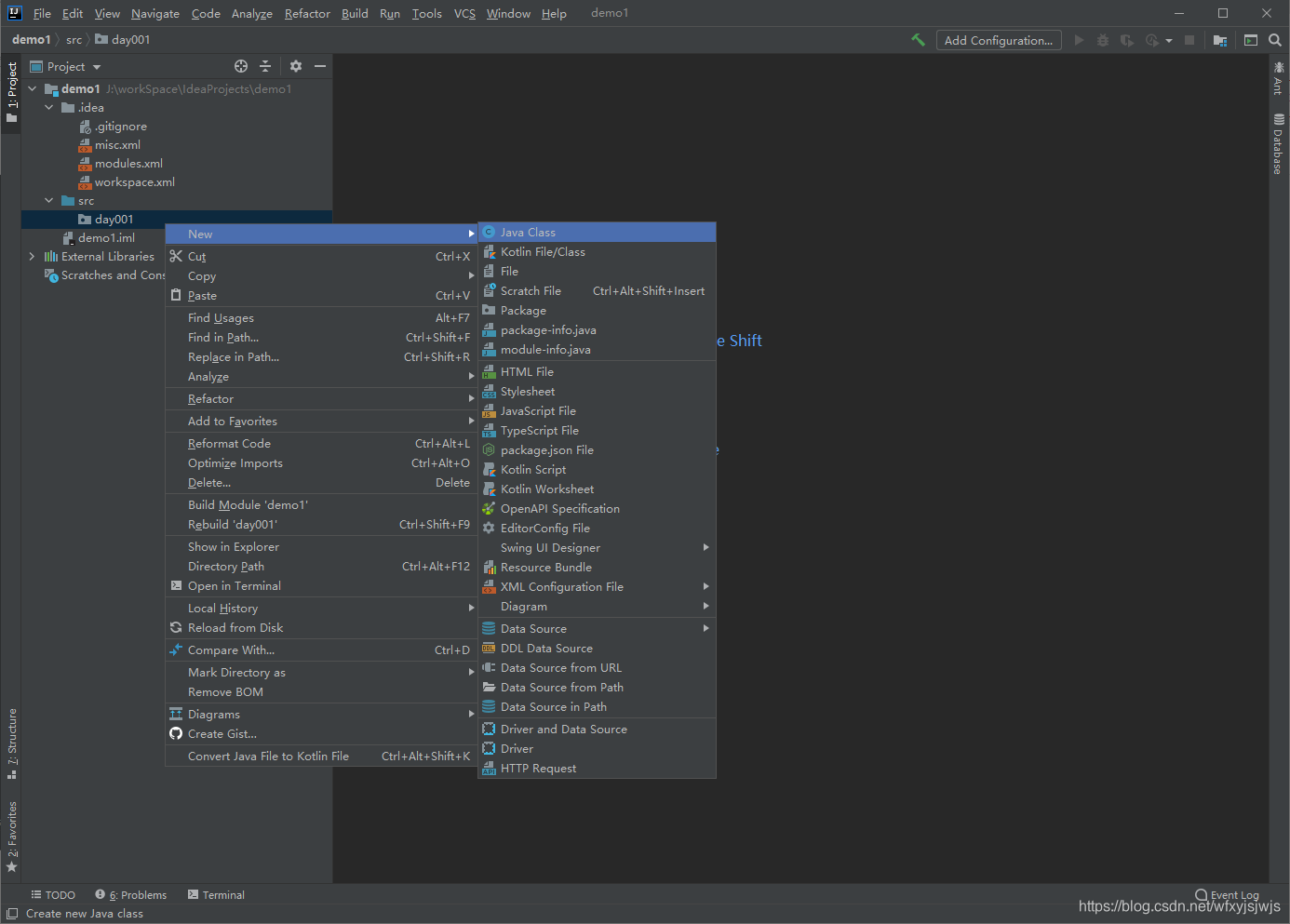Open the Navigate menu in menu bar

click(x=155, y=13)
